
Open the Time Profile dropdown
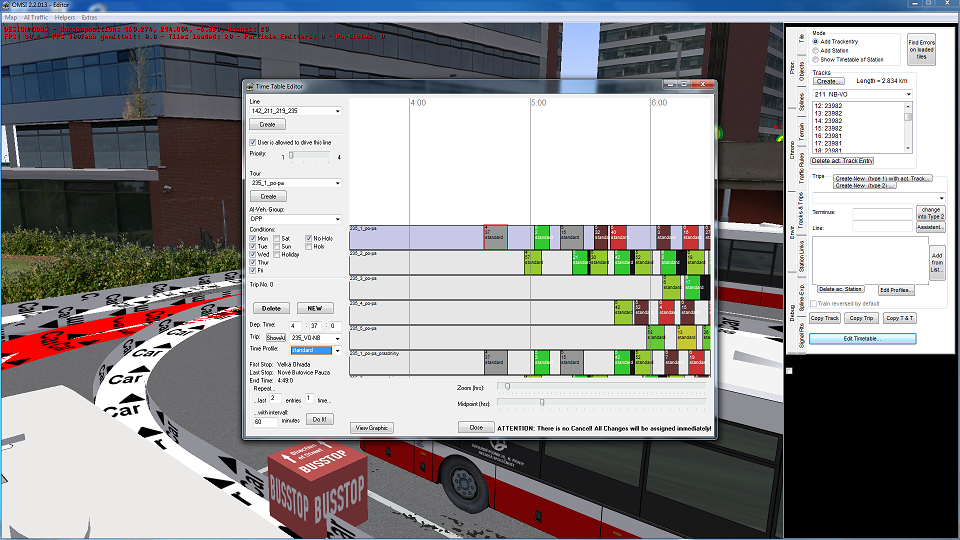(337, 351)
